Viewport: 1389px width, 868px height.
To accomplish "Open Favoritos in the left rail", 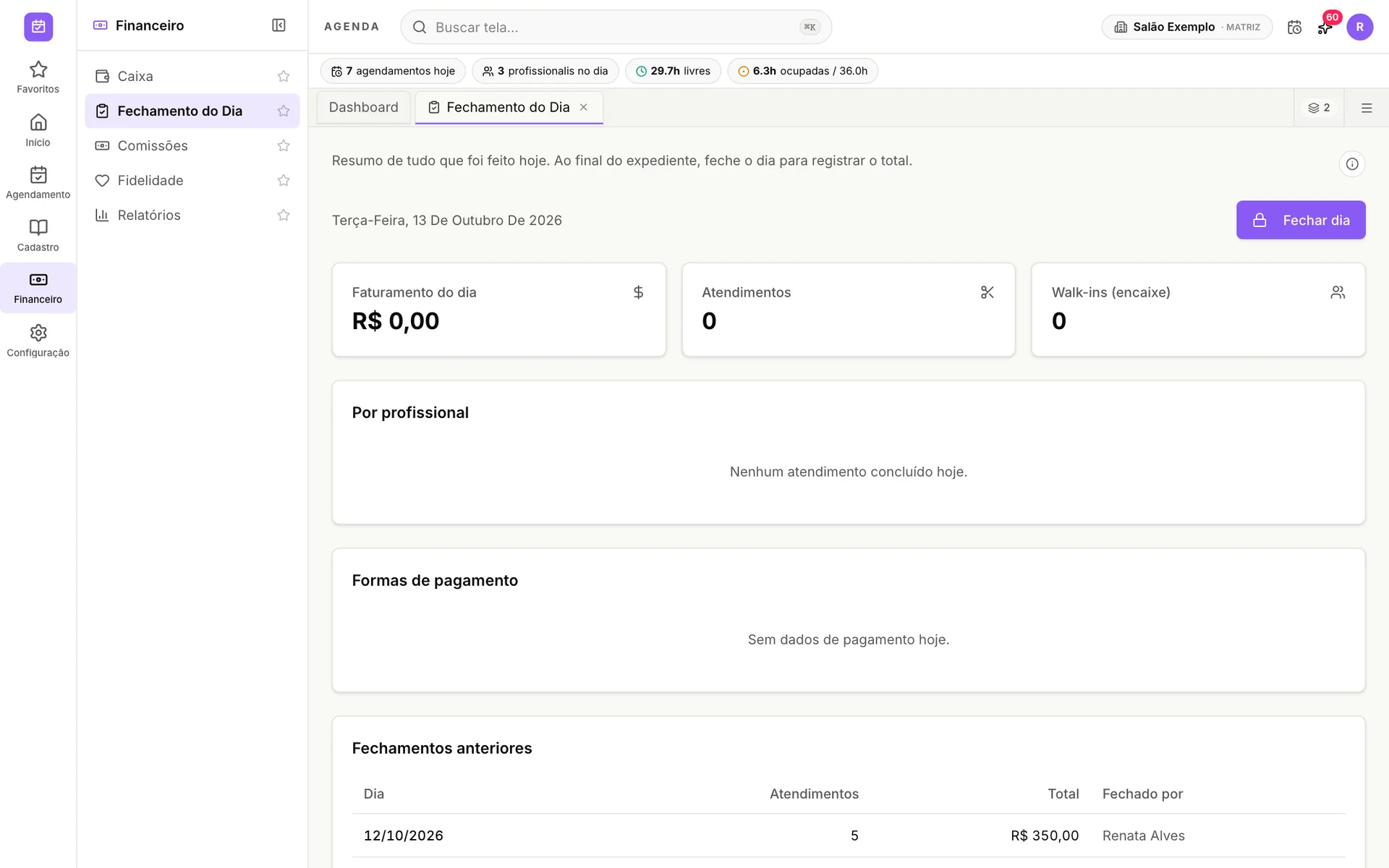I will point(38,77).
